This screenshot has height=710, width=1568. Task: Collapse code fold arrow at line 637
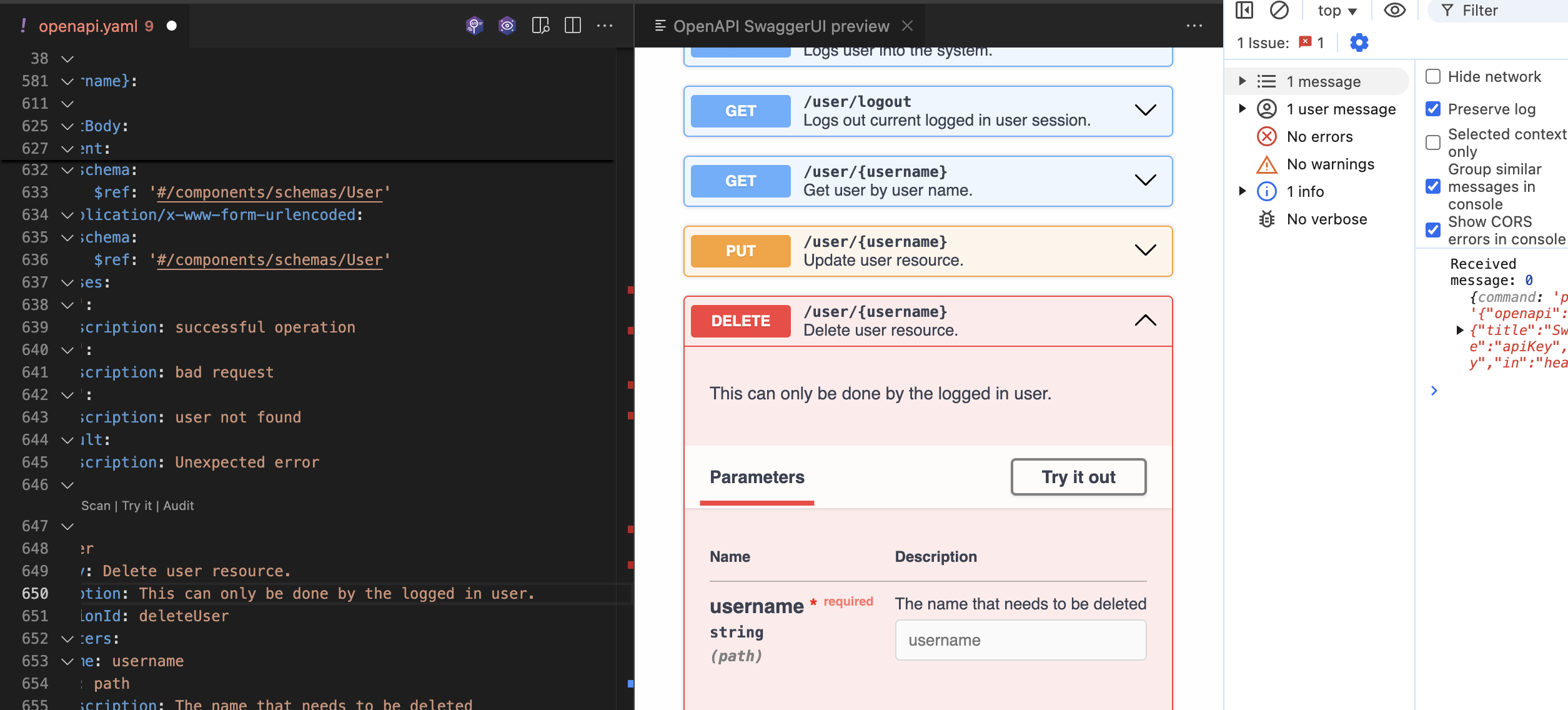[67, 282]
